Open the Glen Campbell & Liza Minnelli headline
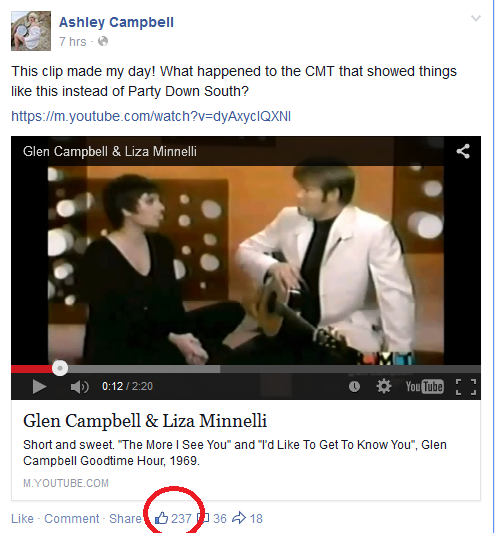 click(145, 421)
